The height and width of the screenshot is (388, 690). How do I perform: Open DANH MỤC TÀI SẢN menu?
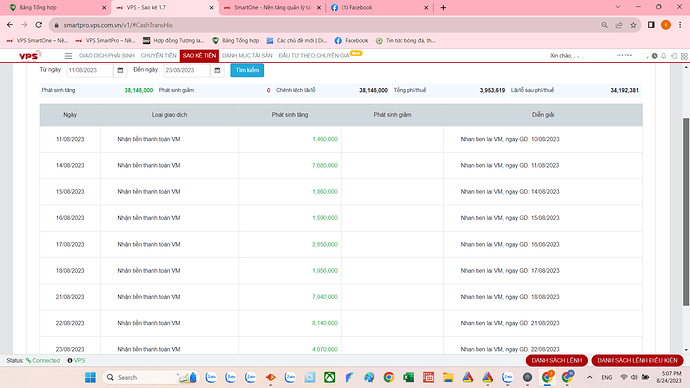click(x=247, y=55)
